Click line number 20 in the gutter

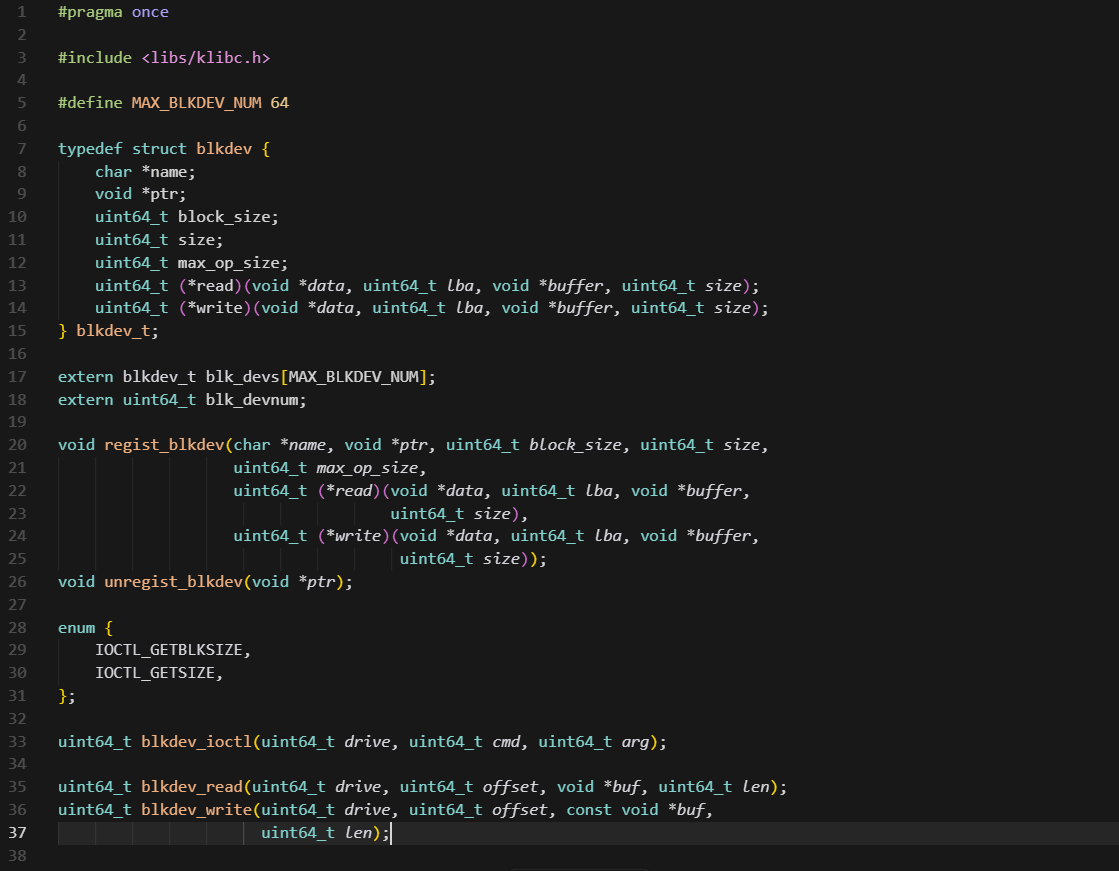pyautogui.click(x=17, y=445)
